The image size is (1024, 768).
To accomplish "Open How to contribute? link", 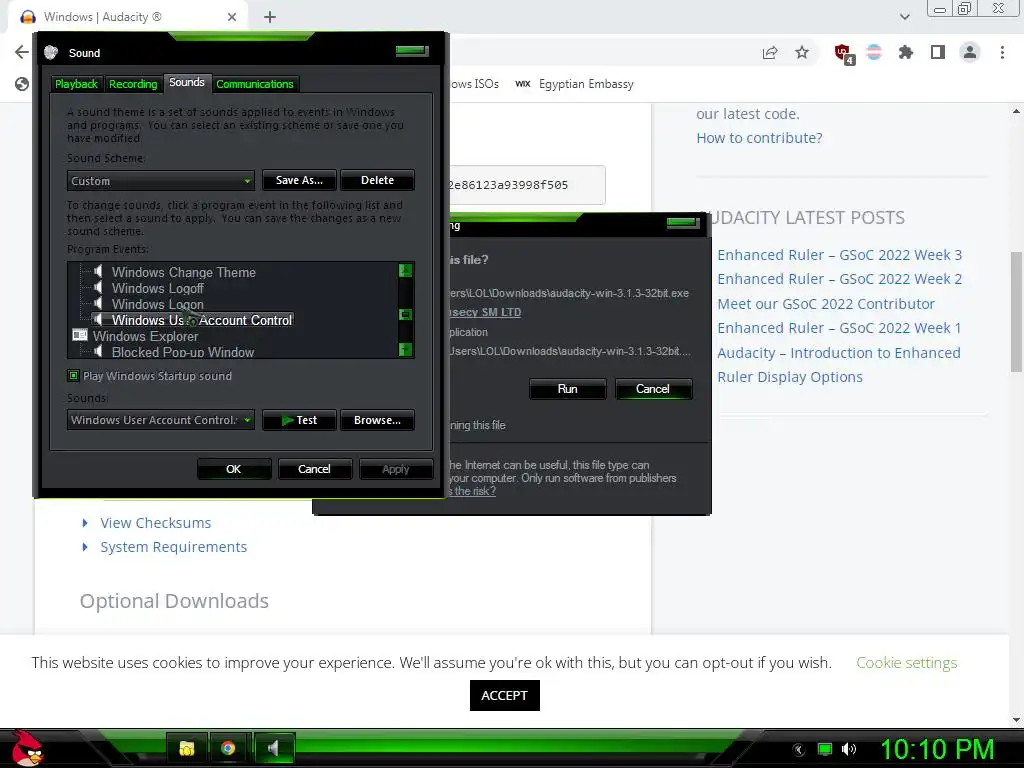I will 759,138.
